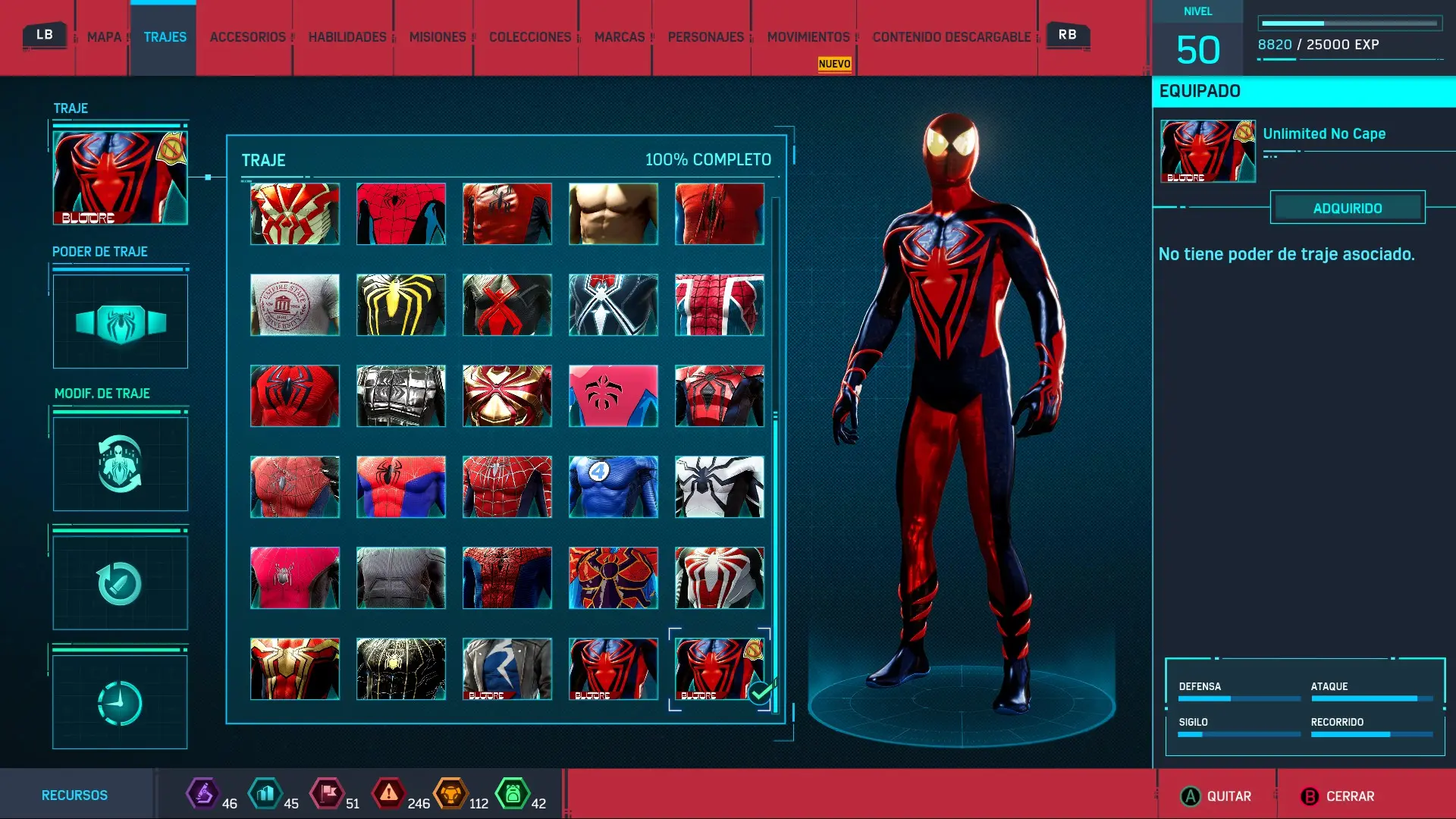Click the DEFENSA stat bar
This screenshot has width=1456, height=819.
click(1239, 698)
